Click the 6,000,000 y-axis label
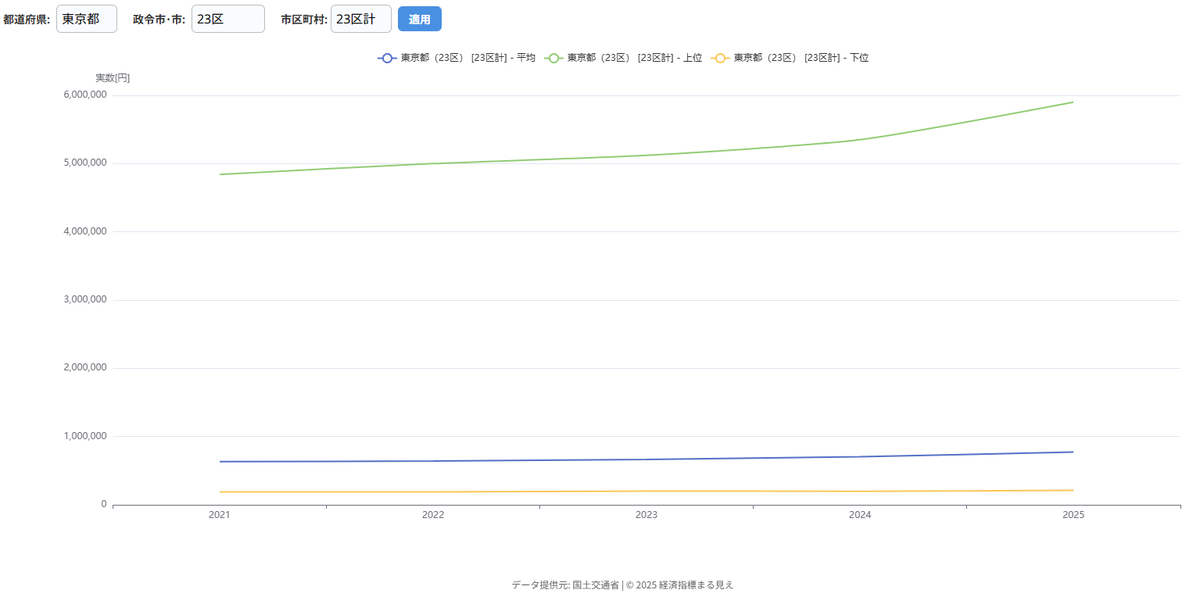Viewport: 1200px width, 597px height. pos(84,95)
